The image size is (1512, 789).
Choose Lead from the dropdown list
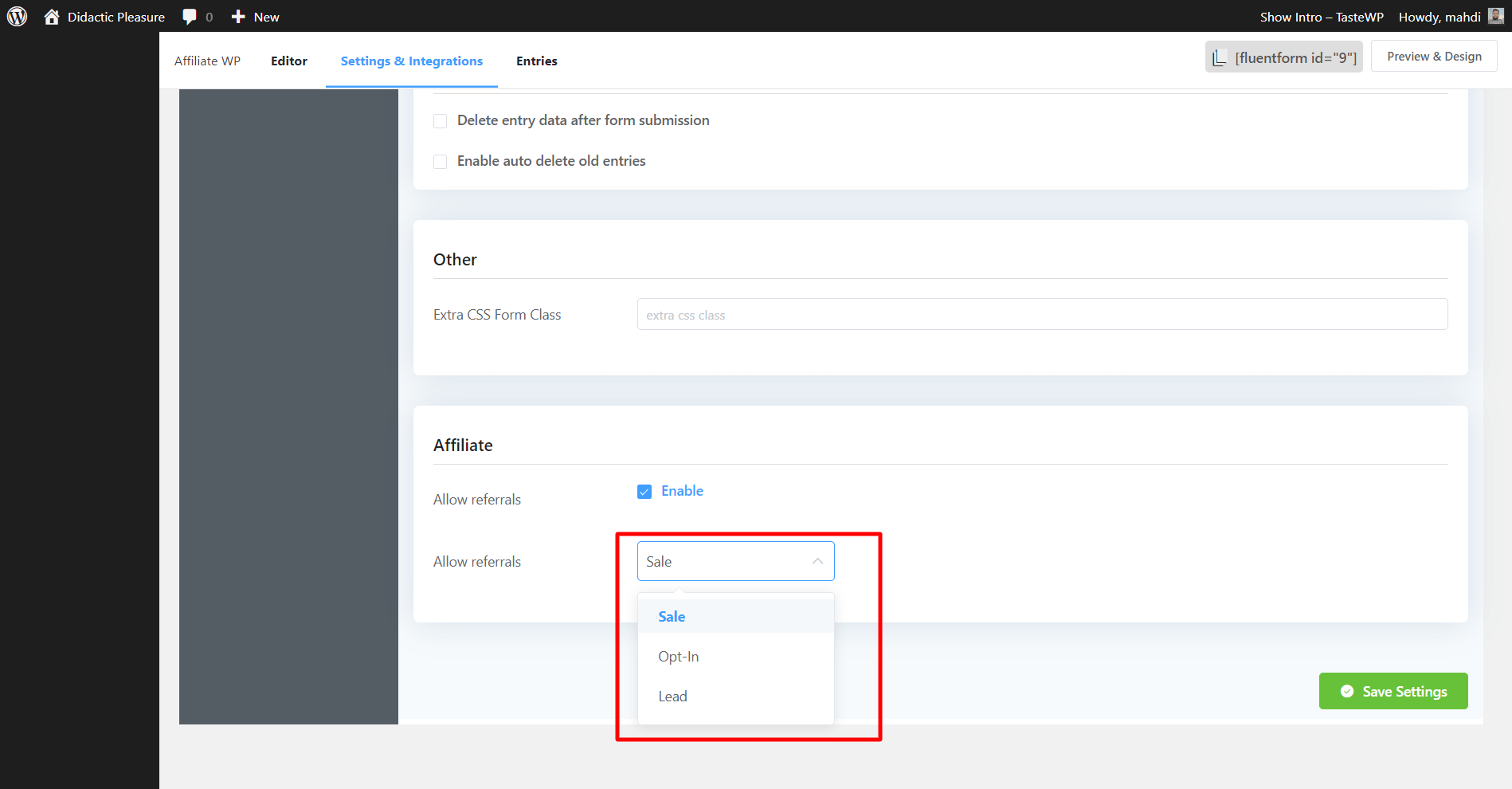(672, 697)
